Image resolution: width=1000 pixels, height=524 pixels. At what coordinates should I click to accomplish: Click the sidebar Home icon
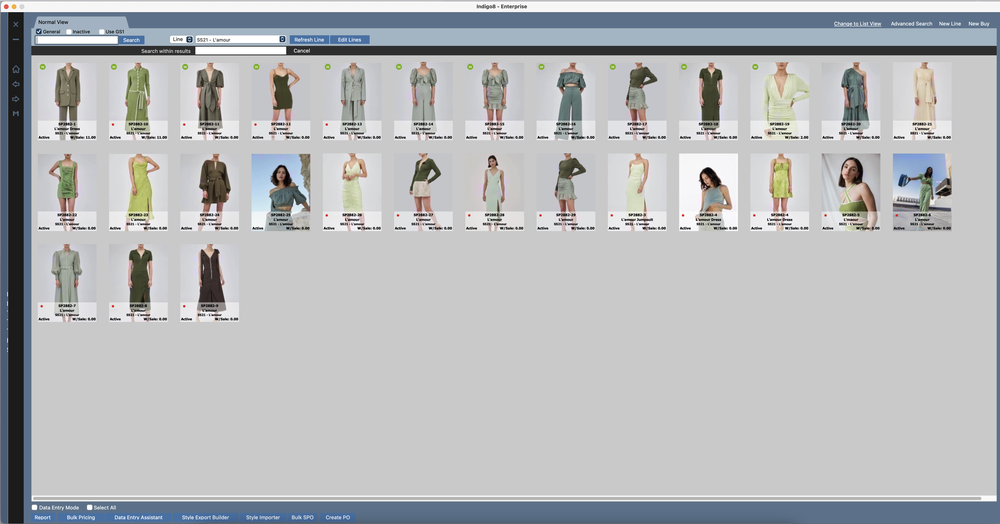(x=16, y=69)
